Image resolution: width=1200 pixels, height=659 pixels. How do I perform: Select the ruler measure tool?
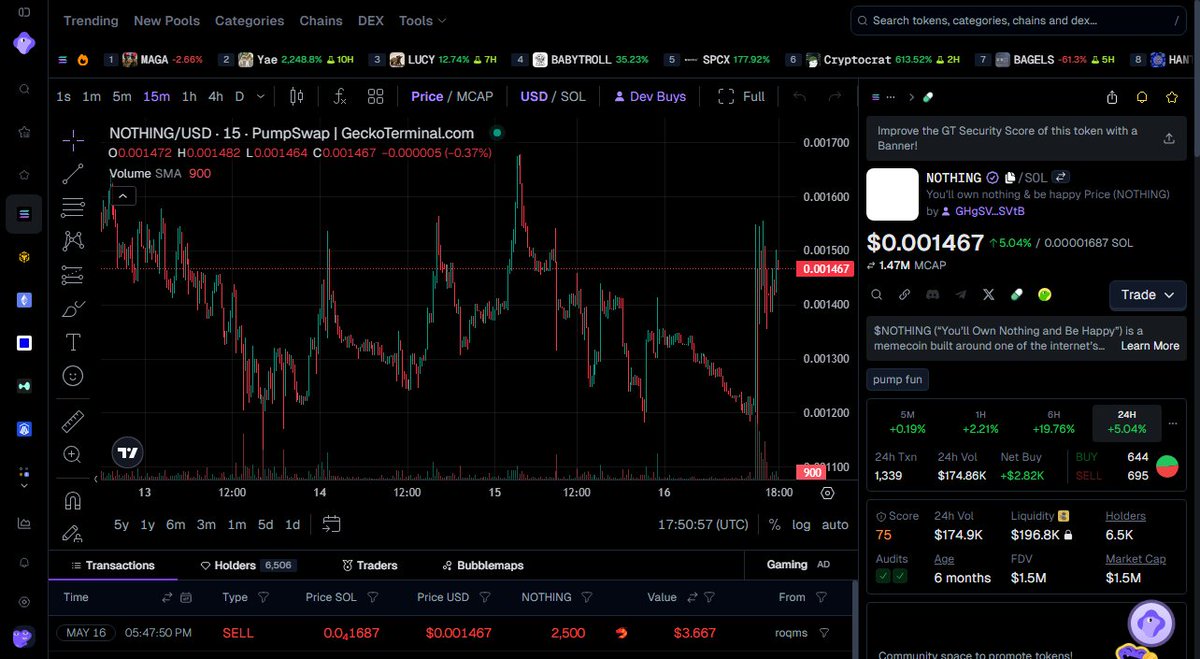click(73, 420)
